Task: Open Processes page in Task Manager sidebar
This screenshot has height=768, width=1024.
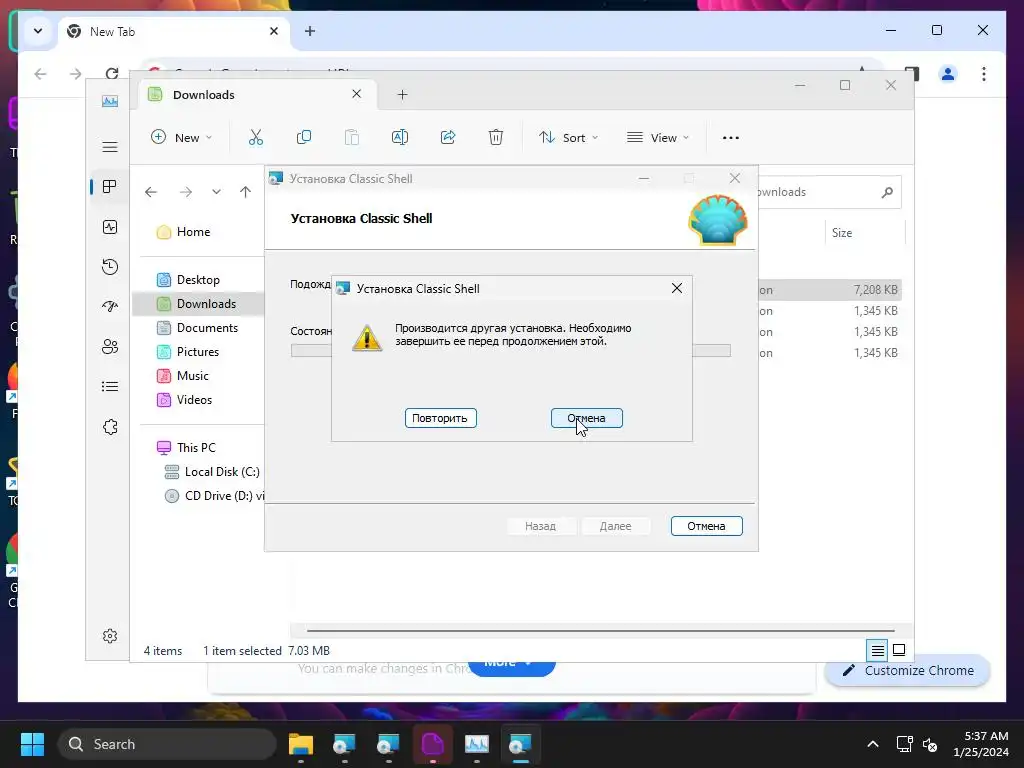Action: point(110,187)
